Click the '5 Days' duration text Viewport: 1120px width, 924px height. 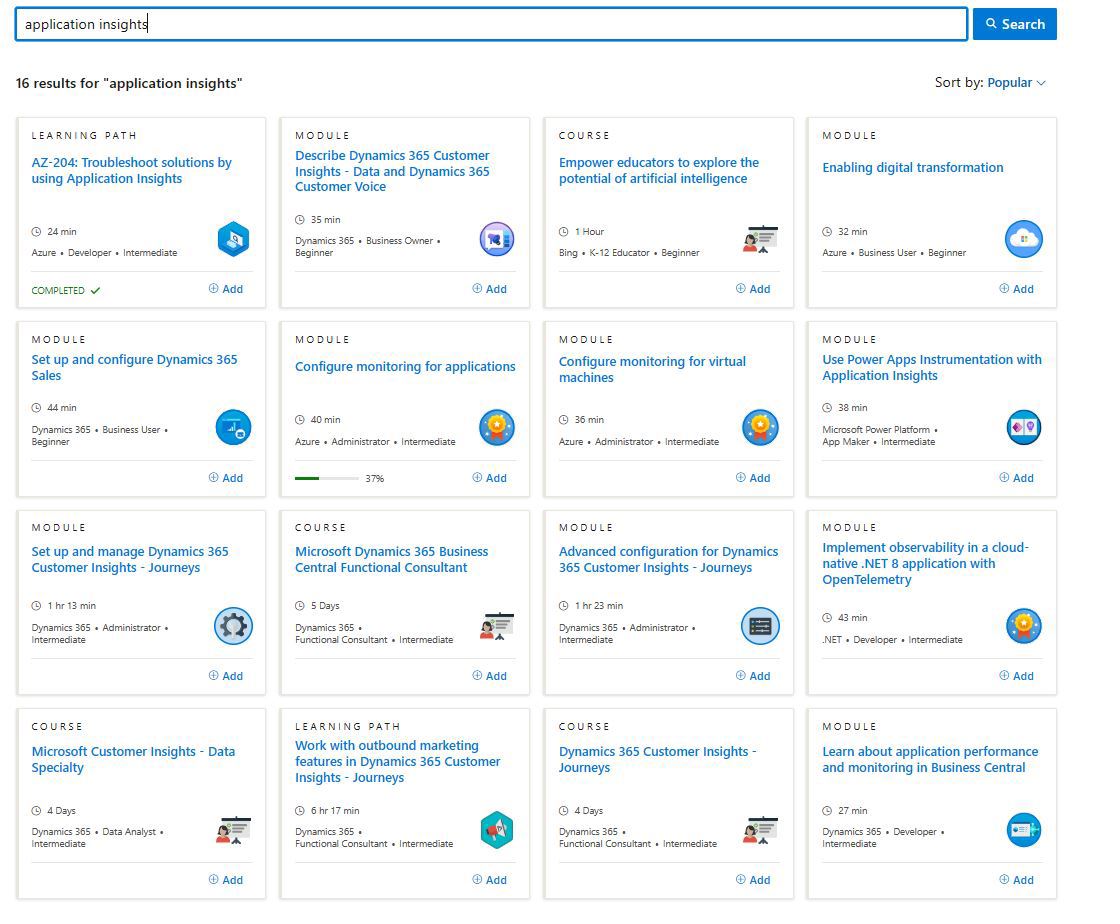(325, 606)
